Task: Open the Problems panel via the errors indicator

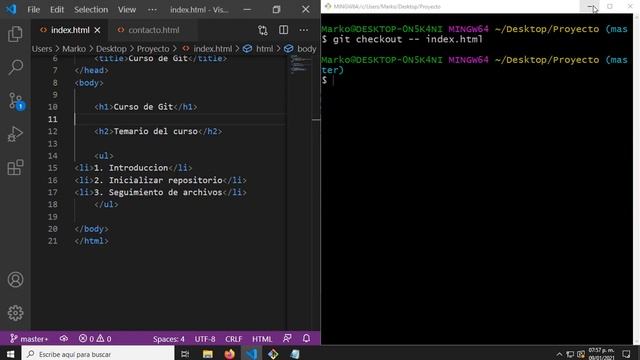Action: point(95,339)
